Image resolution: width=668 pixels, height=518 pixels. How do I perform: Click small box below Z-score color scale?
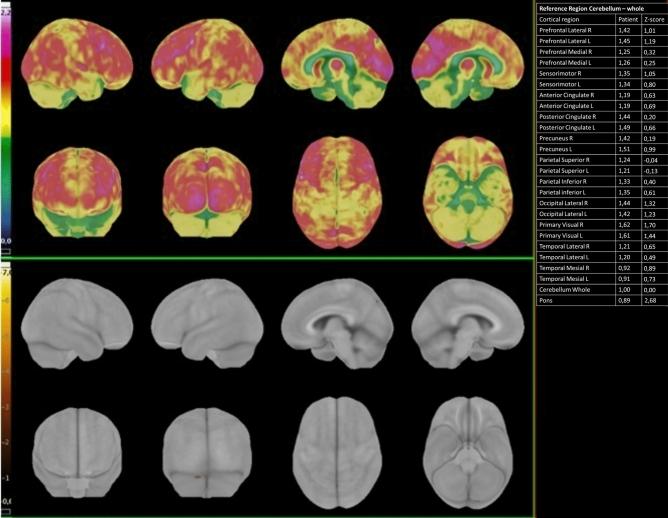6,512
